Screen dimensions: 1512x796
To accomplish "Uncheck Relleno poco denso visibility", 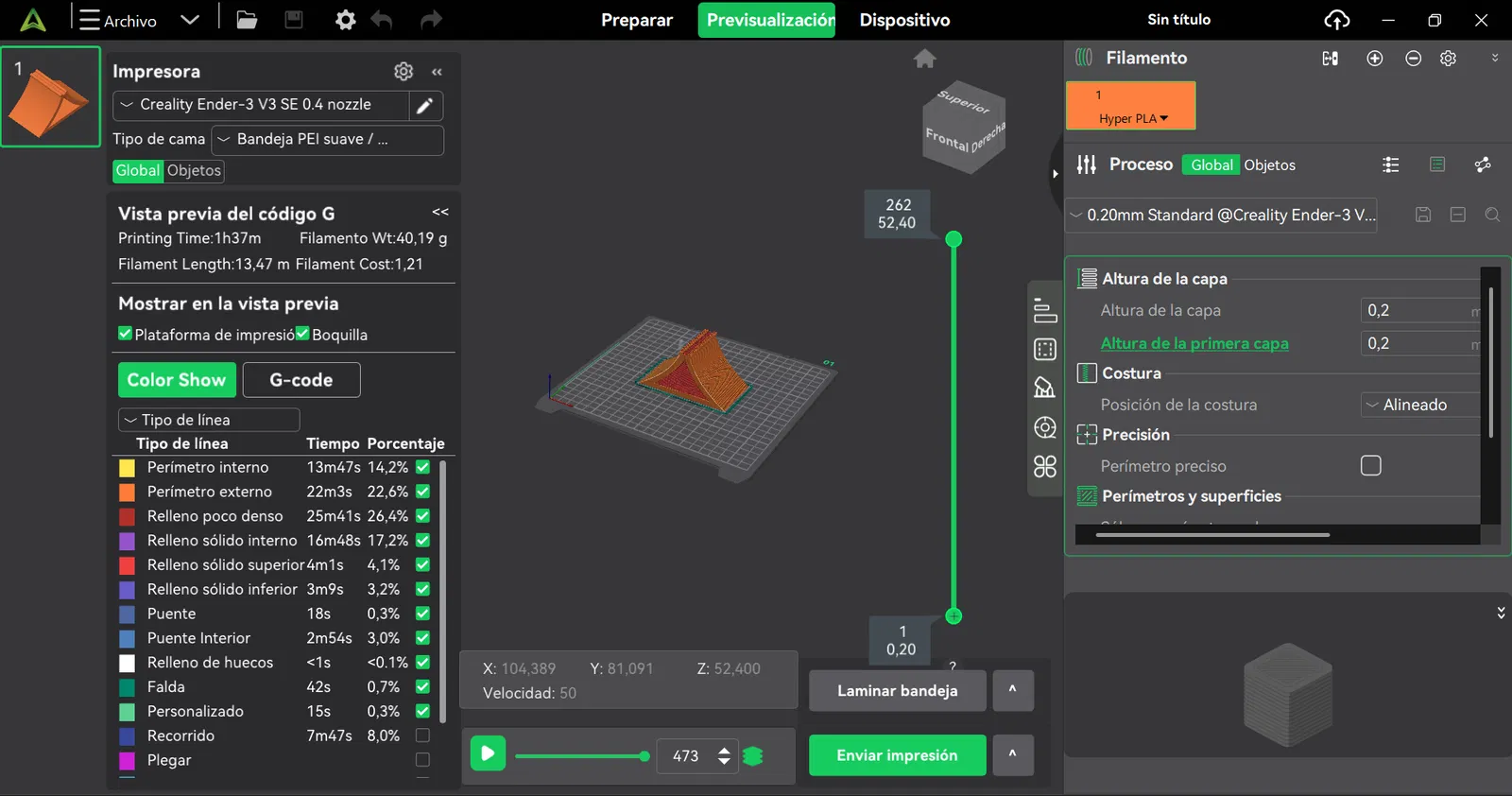I will (x=422, y=516).
